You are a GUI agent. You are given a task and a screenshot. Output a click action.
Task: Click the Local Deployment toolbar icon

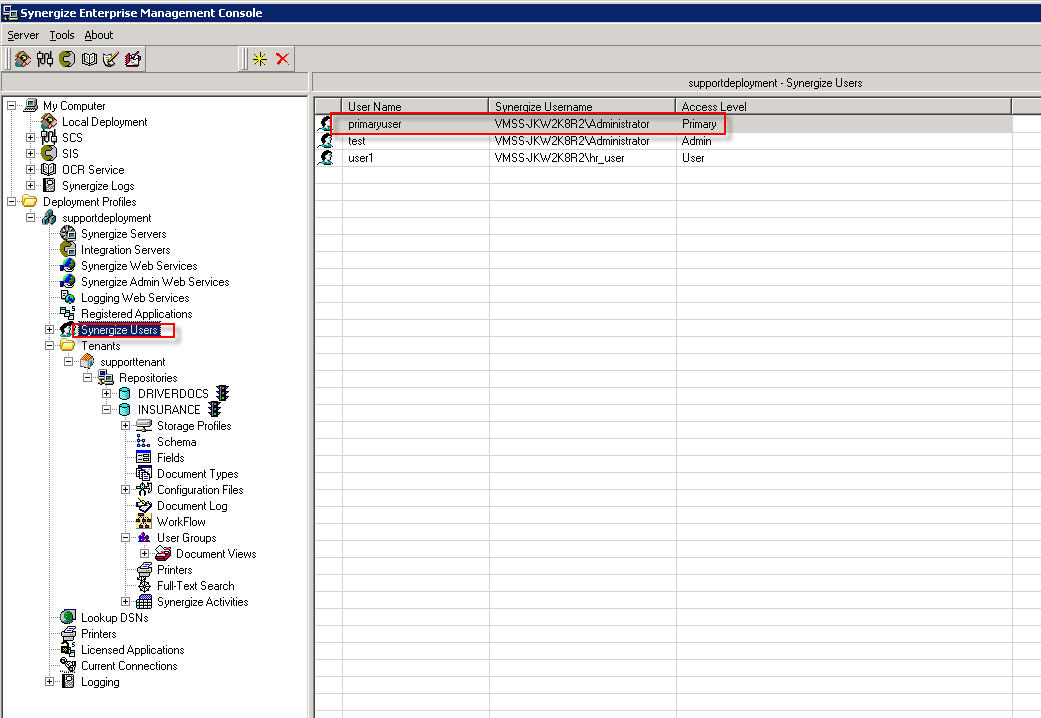click(23, 59)
